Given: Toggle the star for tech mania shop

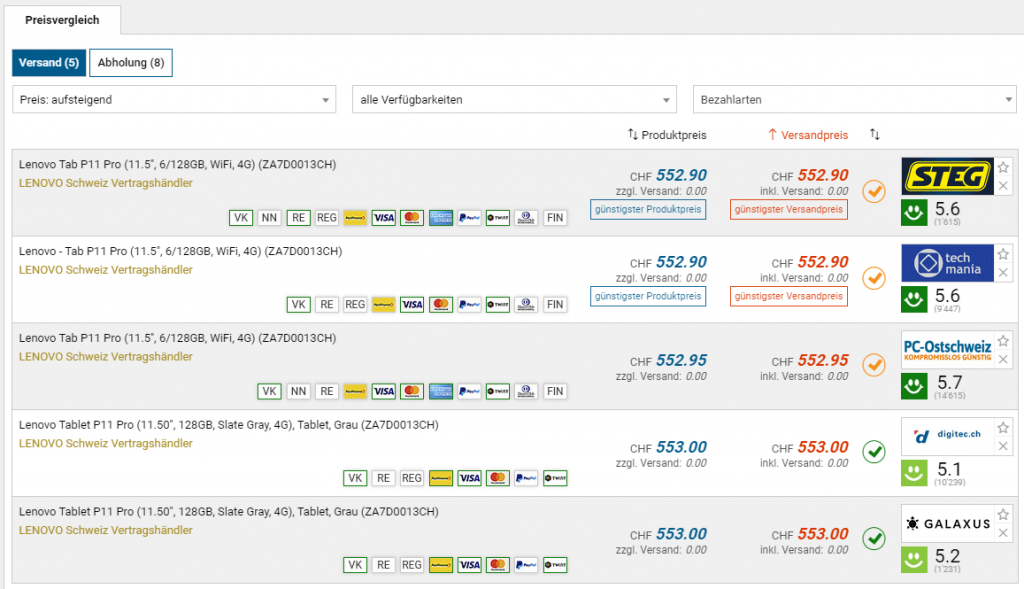Looking at the screenshot, I should (x=1003, y=254).
